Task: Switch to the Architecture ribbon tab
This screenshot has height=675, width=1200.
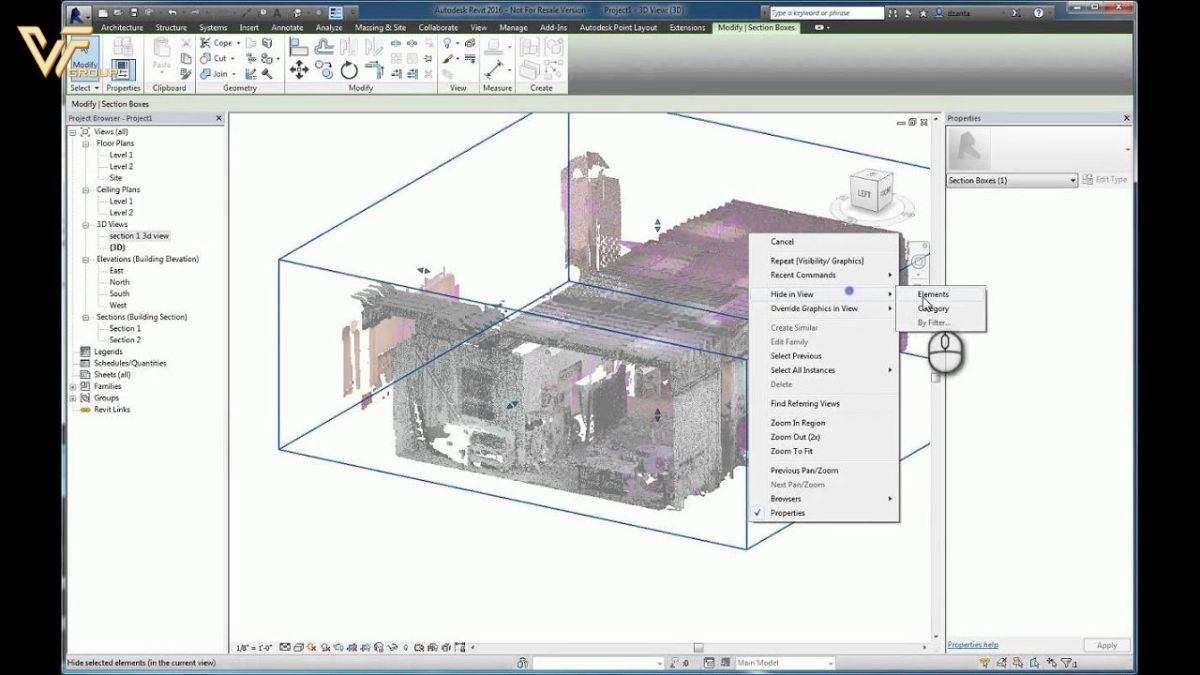Action: pos(121,28)
